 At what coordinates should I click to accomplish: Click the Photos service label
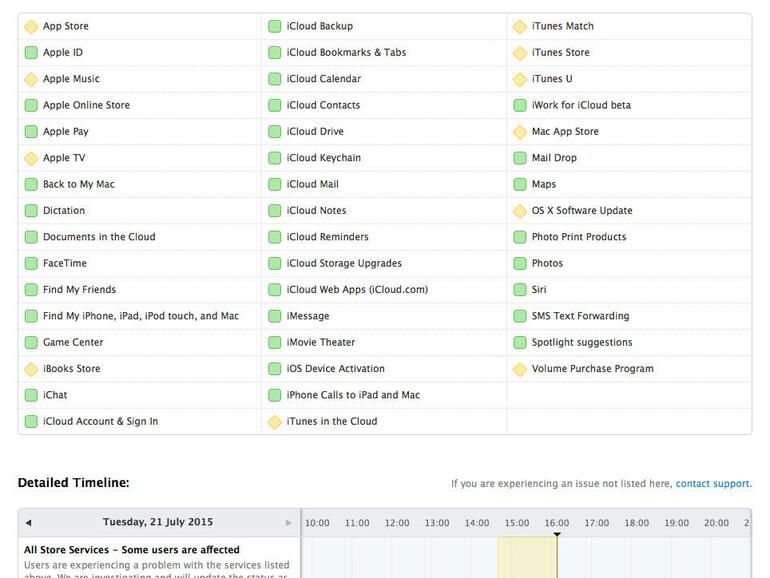[548, 263]
